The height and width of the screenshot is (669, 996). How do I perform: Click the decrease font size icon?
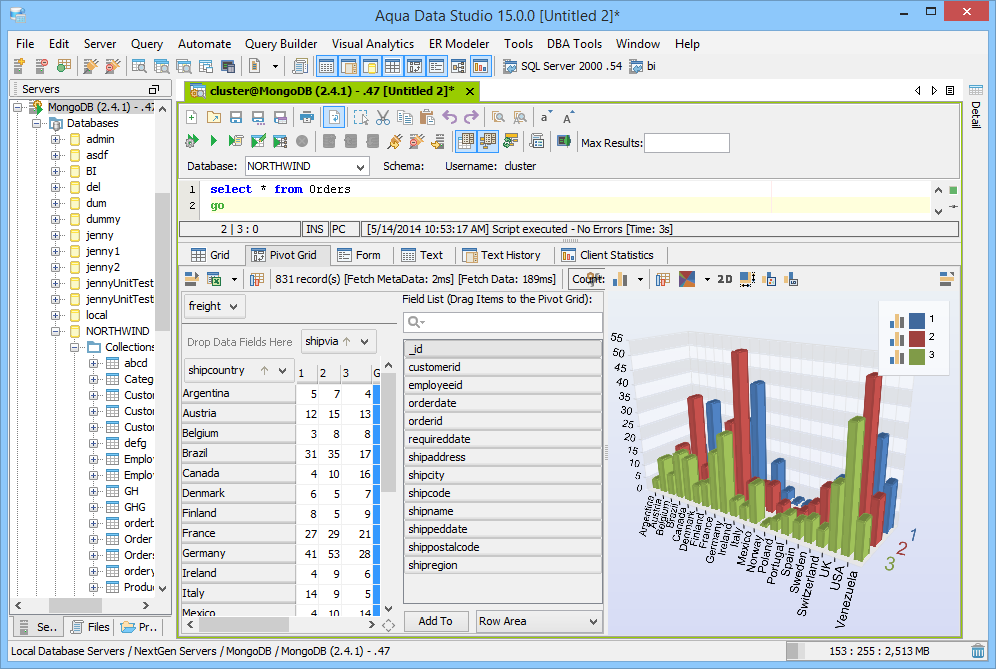click(546, 117)
